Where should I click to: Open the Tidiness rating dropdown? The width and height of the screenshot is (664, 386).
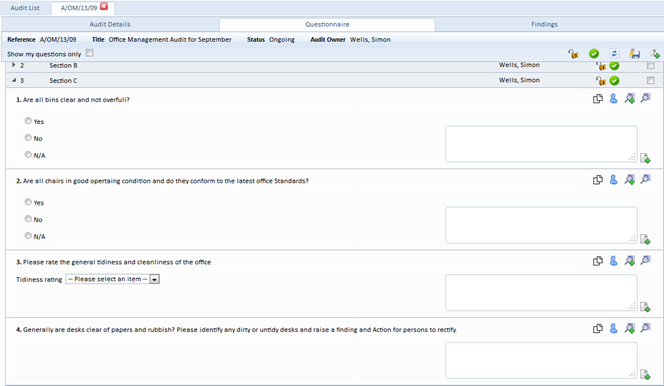[x=112, y=279]
